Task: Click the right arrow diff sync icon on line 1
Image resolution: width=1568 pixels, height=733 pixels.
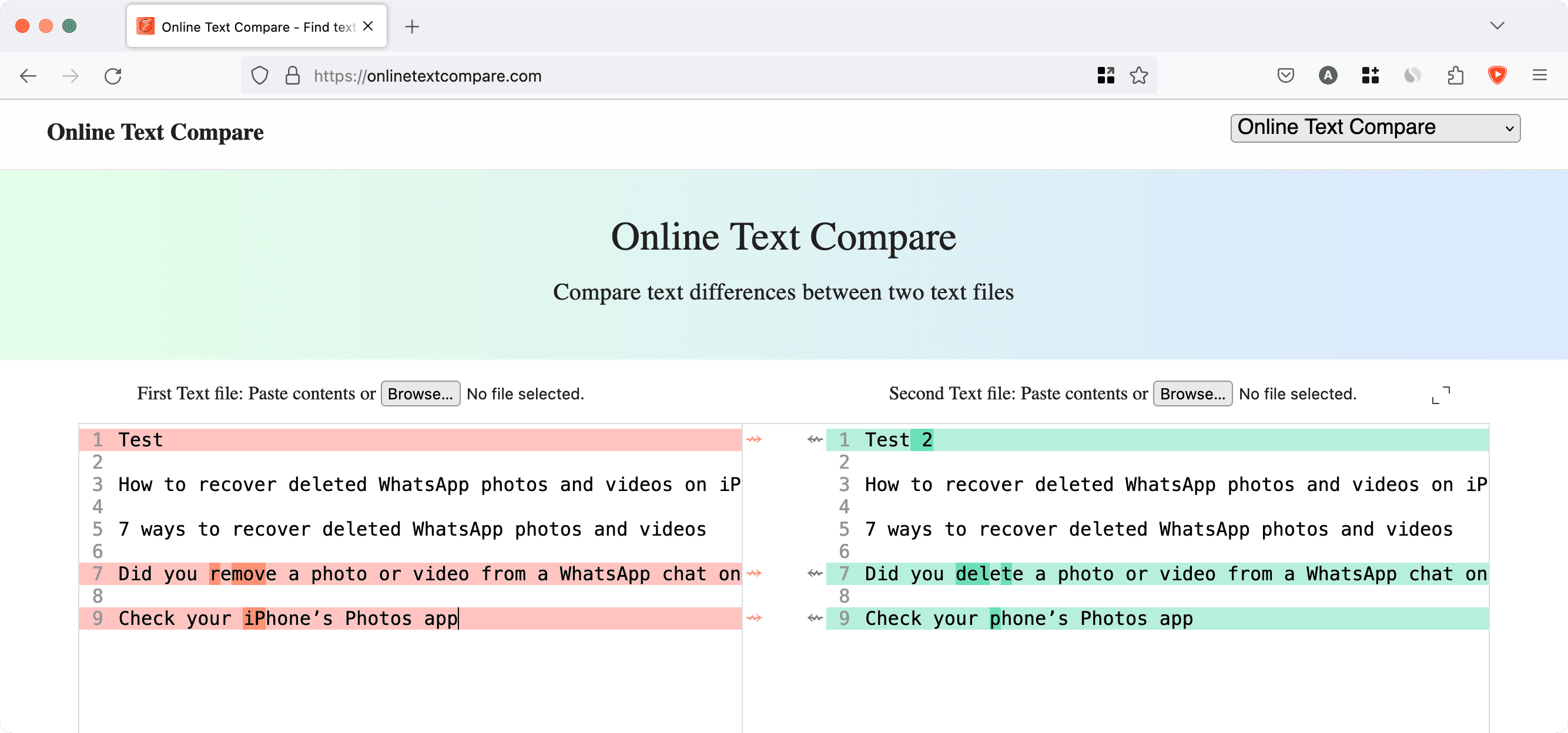Action: [x=754, y=438]
